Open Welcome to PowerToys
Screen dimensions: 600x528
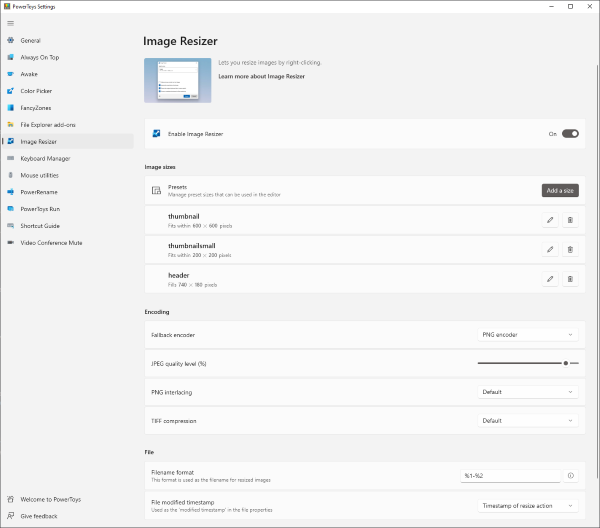coord(68,499)
